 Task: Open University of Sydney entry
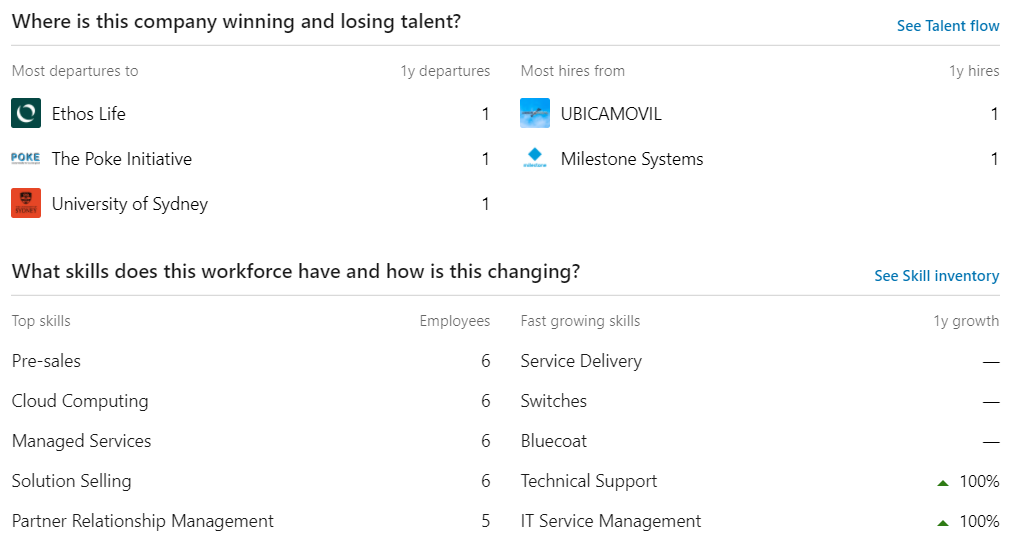tap(129, 204)
